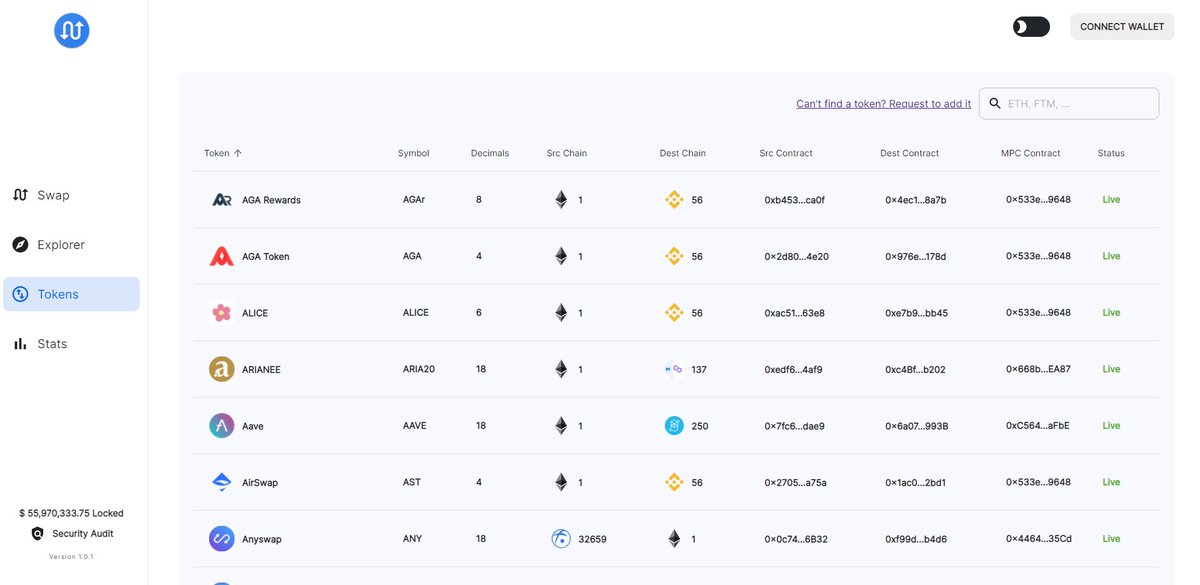1200x585 pixels.
Task: Click the Explorer compass icon
Action: (20, 245)
